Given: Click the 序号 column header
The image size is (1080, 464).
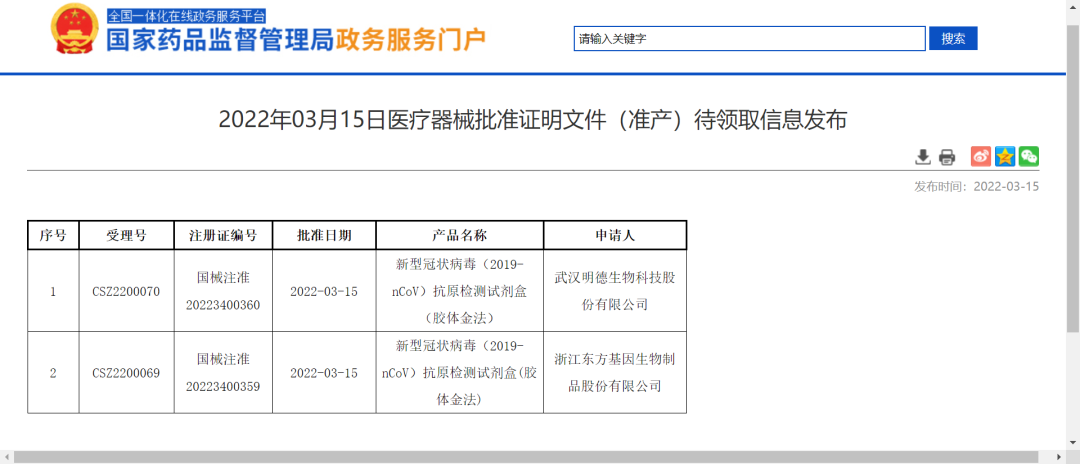Looking at the screenshot, I should coord(53,235).
